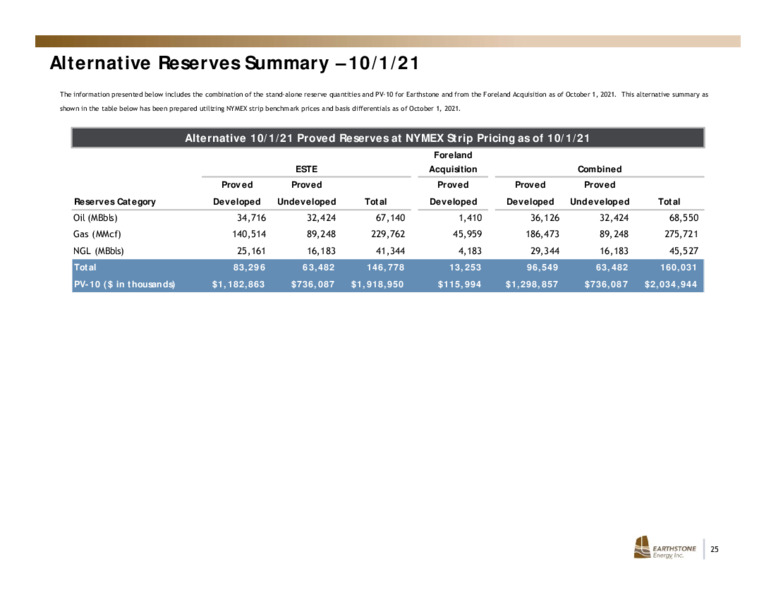
Task: Click the ESTE total gas value 229,762
Action: tap(388, 234)
